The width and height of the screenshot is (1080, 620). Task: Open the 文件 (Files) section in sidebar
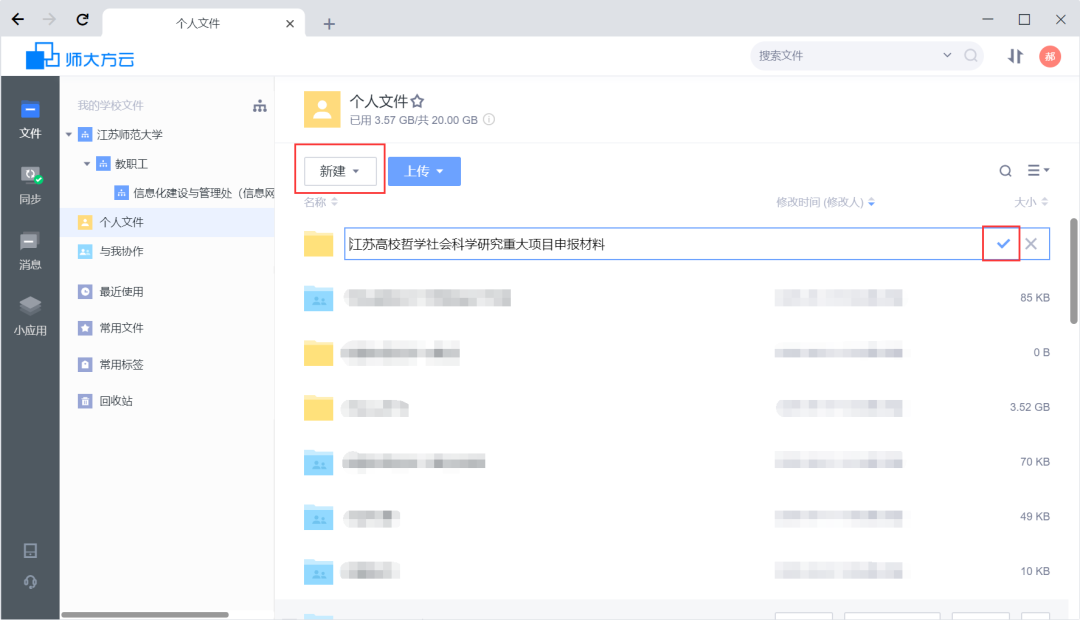[30, 119]
